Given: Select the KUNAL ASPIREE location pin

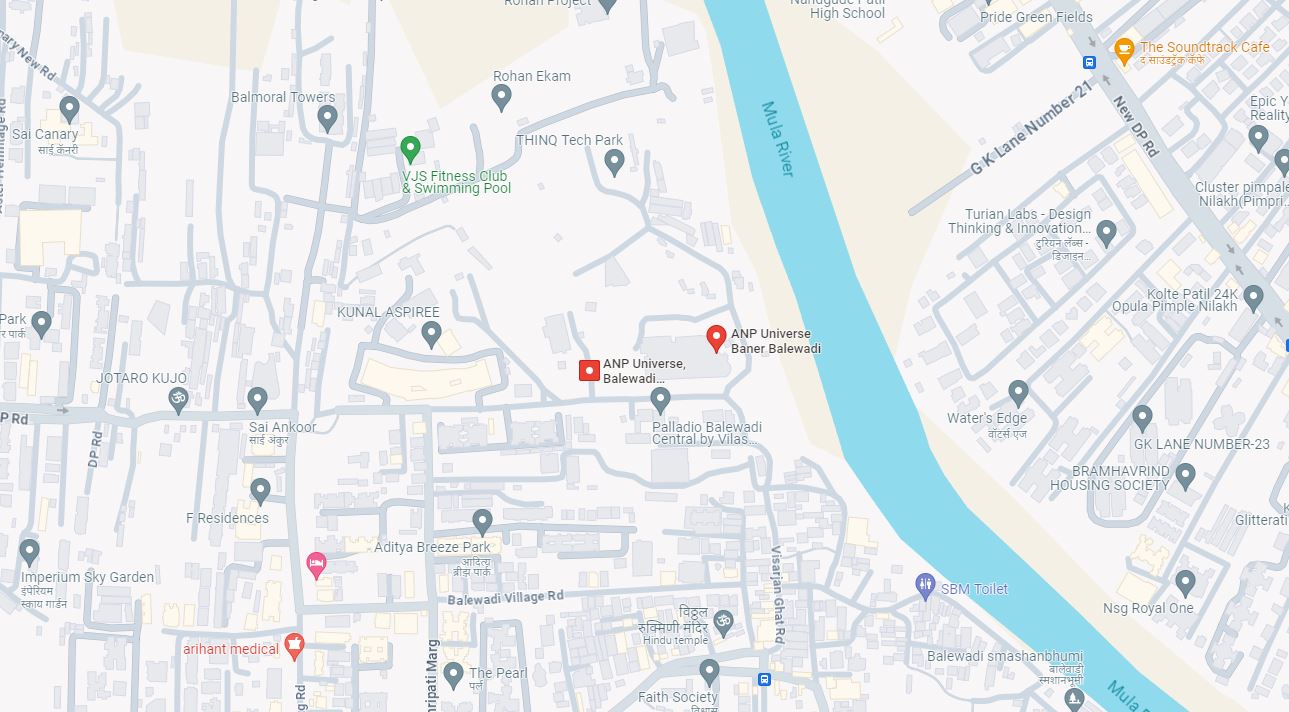Looking at the screenshot, I should coord(431,334).
